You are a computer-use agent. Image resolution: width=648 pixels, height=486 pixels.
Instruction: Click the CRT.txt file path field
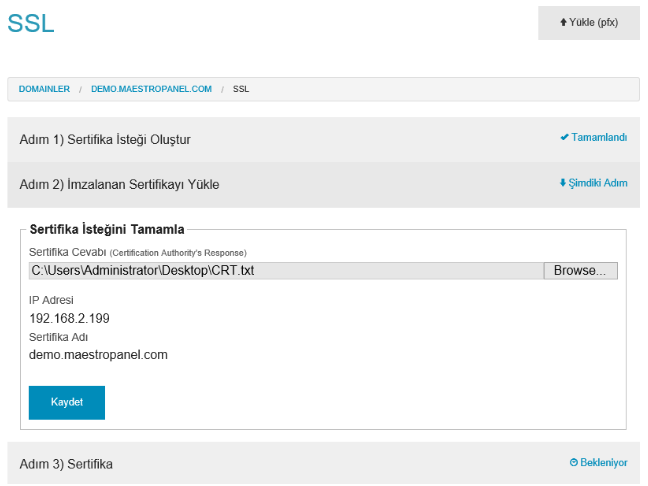coord(286,271)
